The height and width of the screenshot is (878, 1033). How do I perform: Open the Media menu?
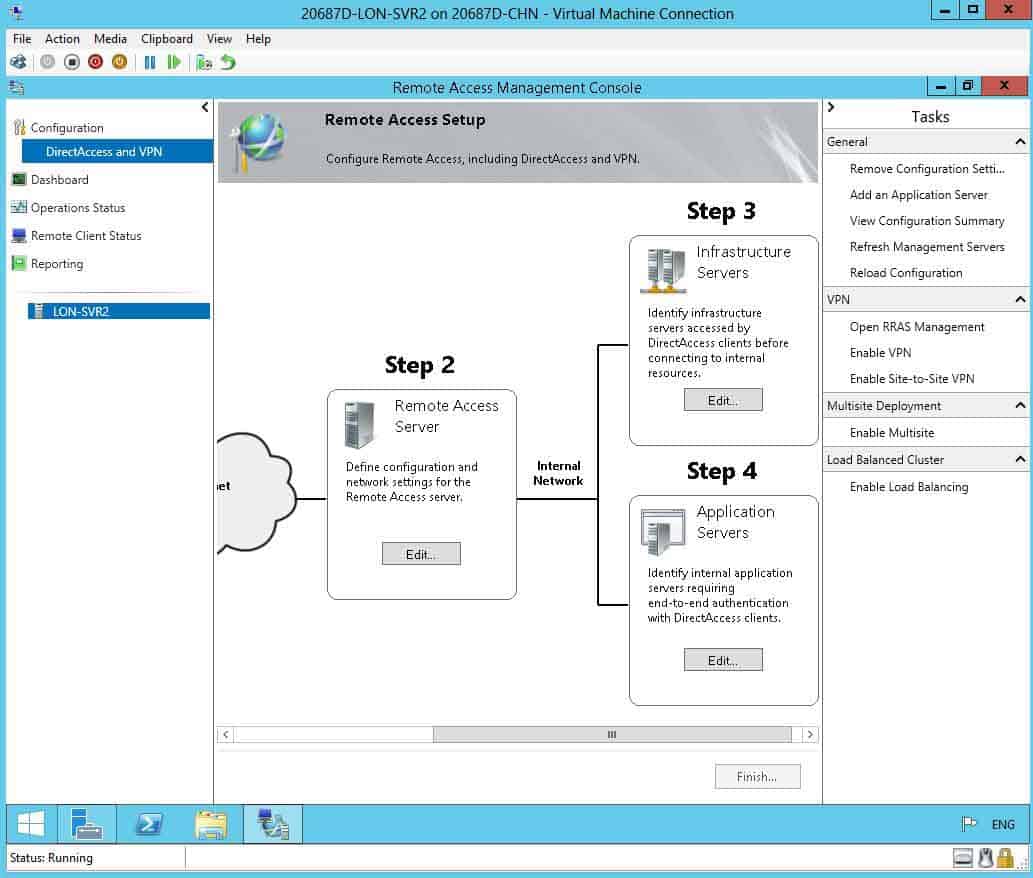(110, 39)
